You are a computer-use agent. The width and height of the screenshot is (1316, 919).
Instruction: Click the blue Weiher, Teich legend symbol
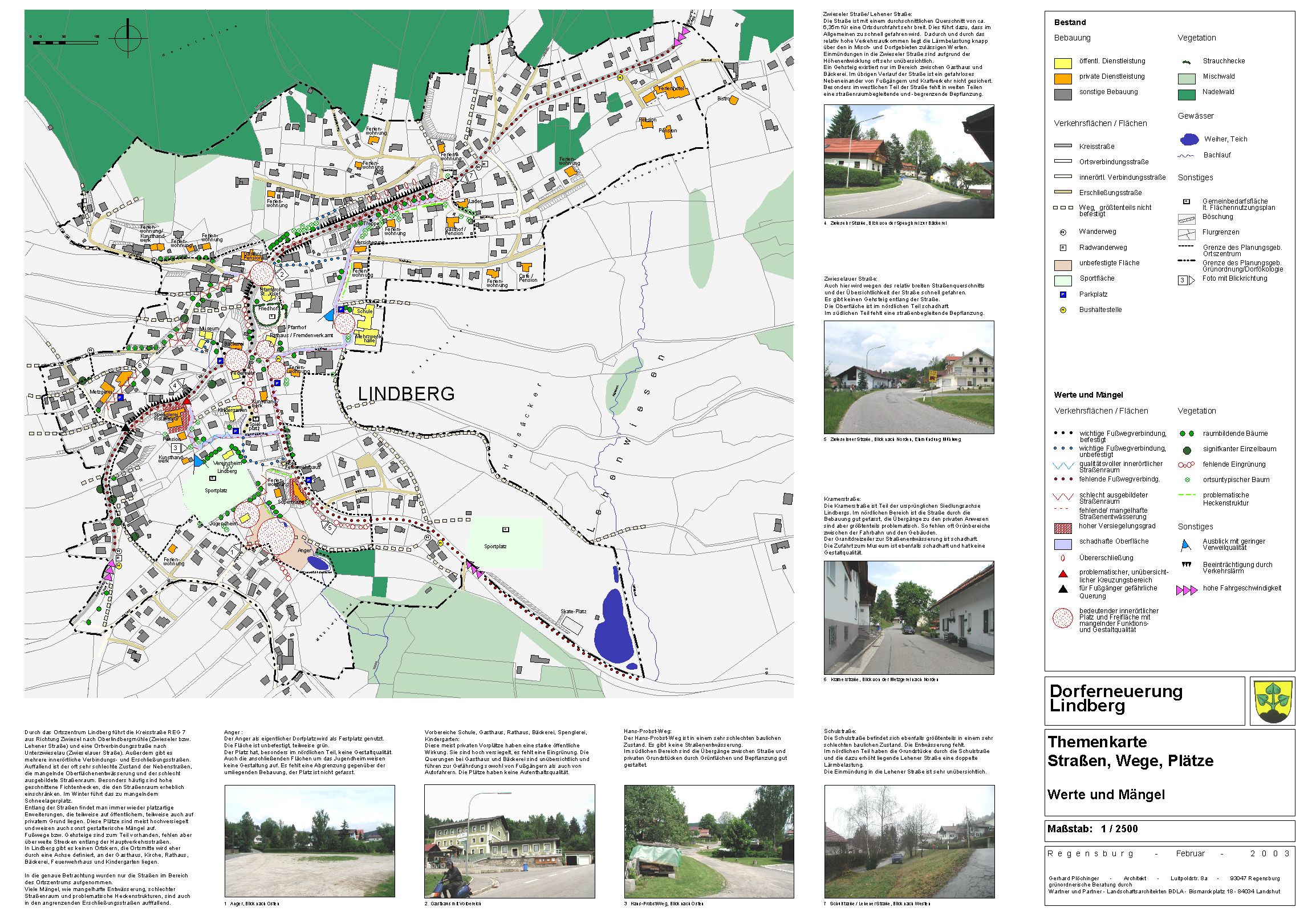pos(1189,139)
